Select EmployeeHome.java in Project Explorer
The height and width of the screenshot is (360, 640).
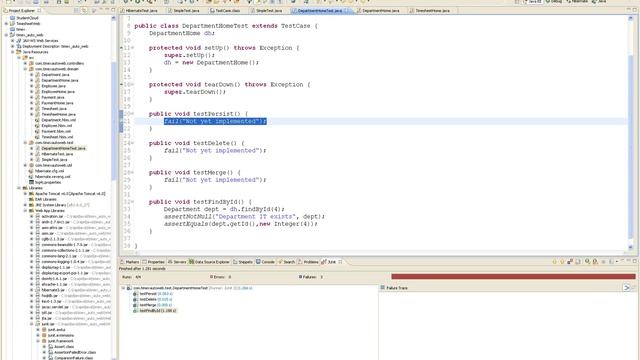pyautogui.click(x=55, y=92)
